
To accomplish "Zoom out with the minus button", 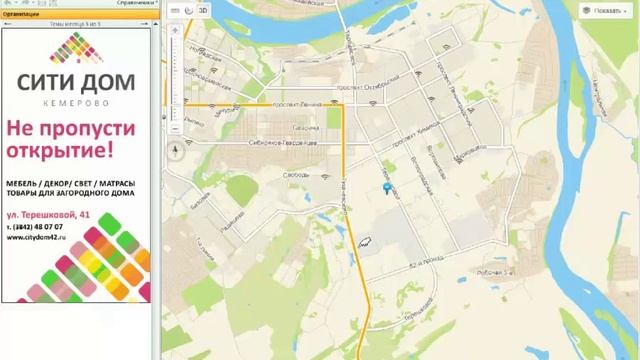I will tap(175, 129).
